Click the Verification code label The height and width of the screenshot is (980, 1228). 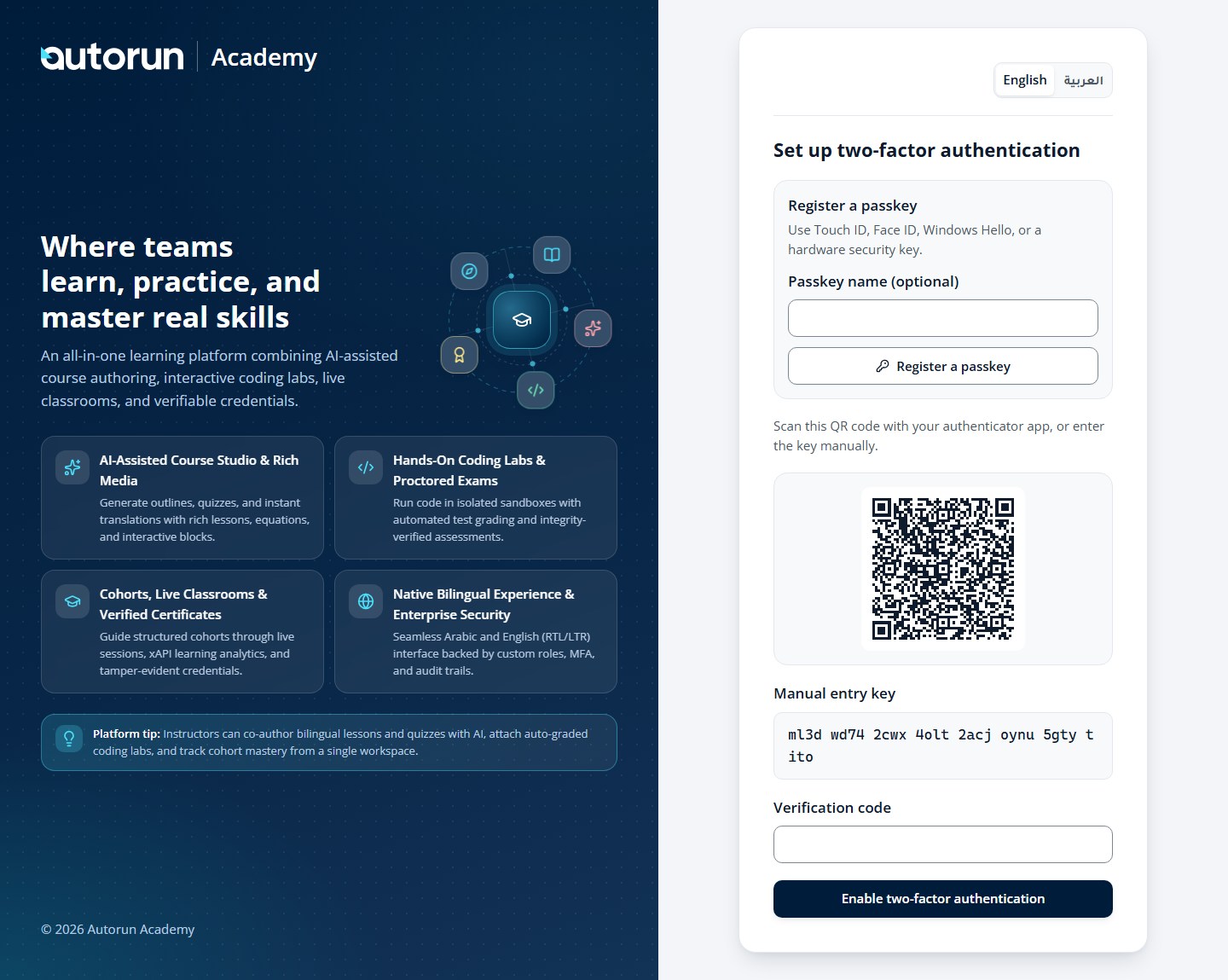(832, 808)
